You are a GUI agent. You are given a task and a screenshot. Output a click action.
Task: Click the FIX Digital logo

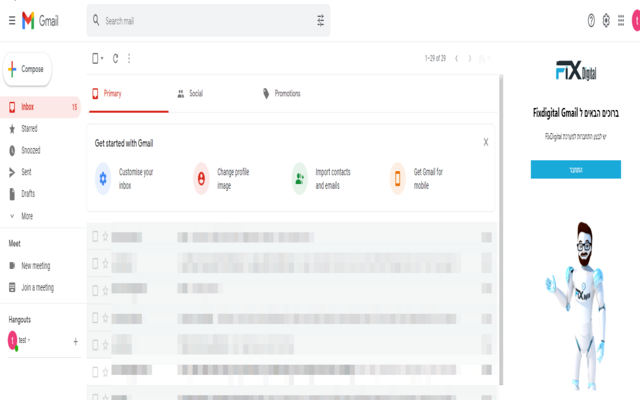(576, 71)
